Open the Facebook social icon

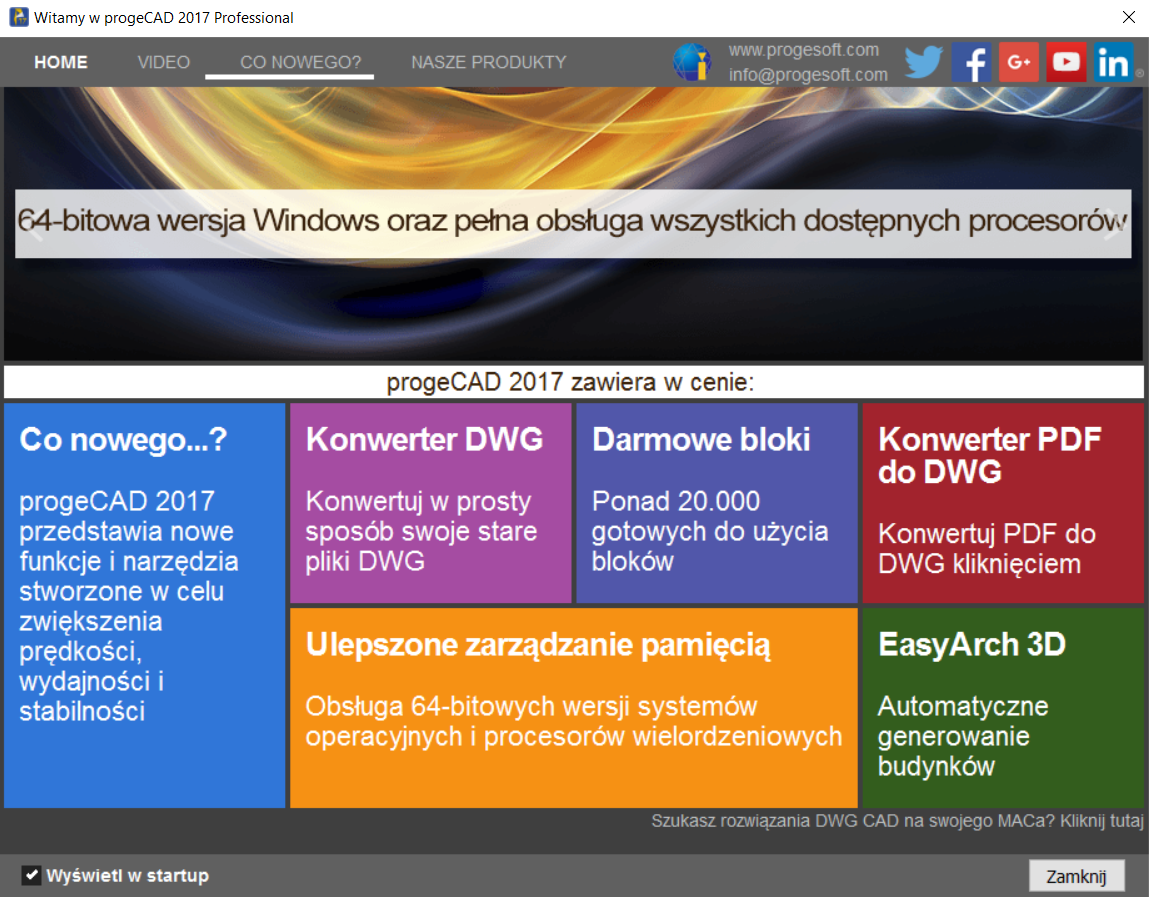[970, 62]
